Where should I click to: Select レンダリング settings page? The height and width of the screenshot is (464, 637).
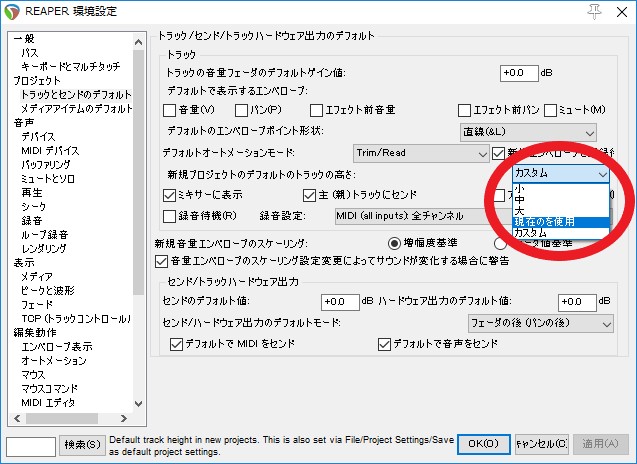coord(44,248)
